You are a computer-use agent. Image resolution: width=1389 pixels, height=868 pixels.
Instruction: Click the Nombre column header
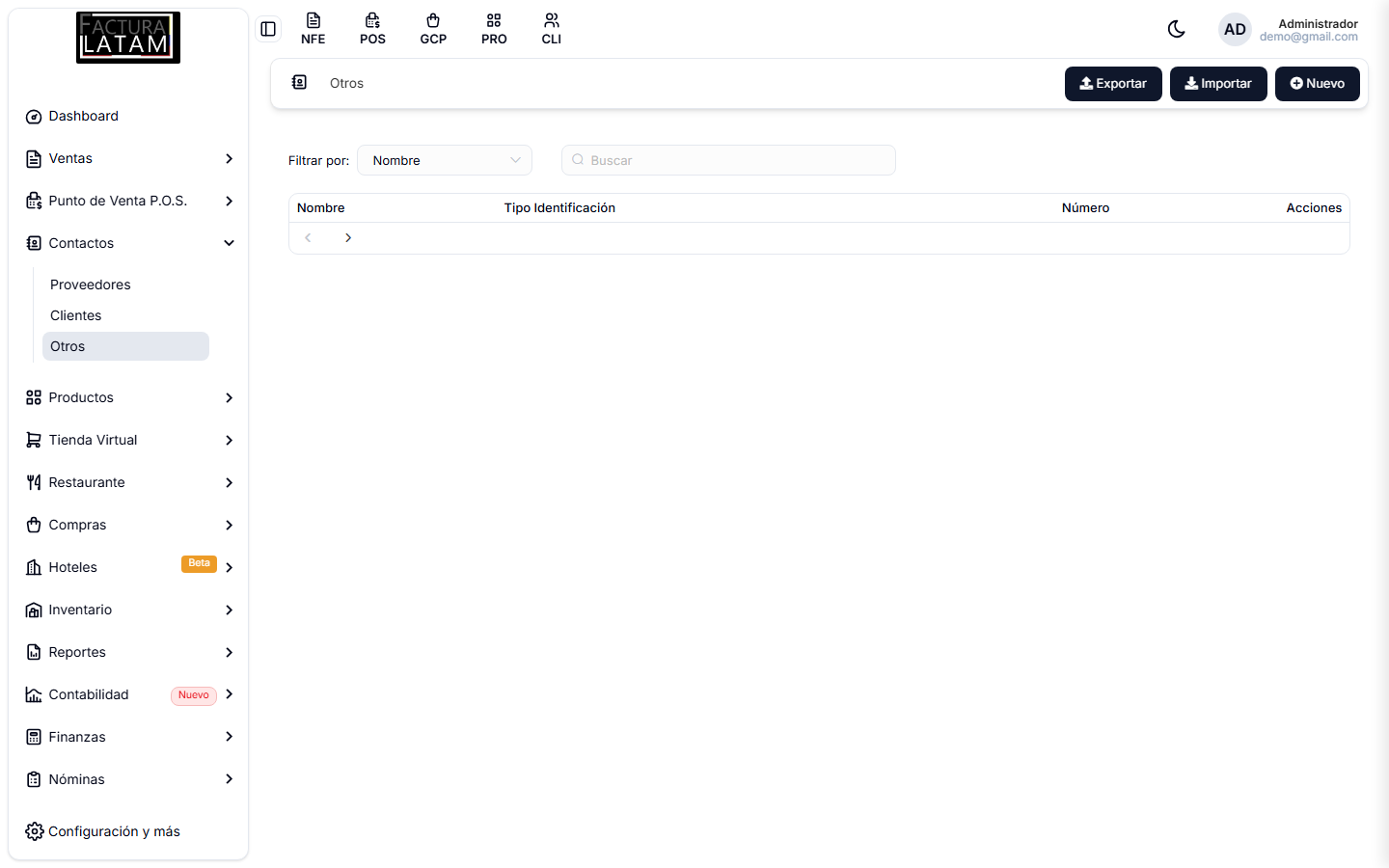321,208
